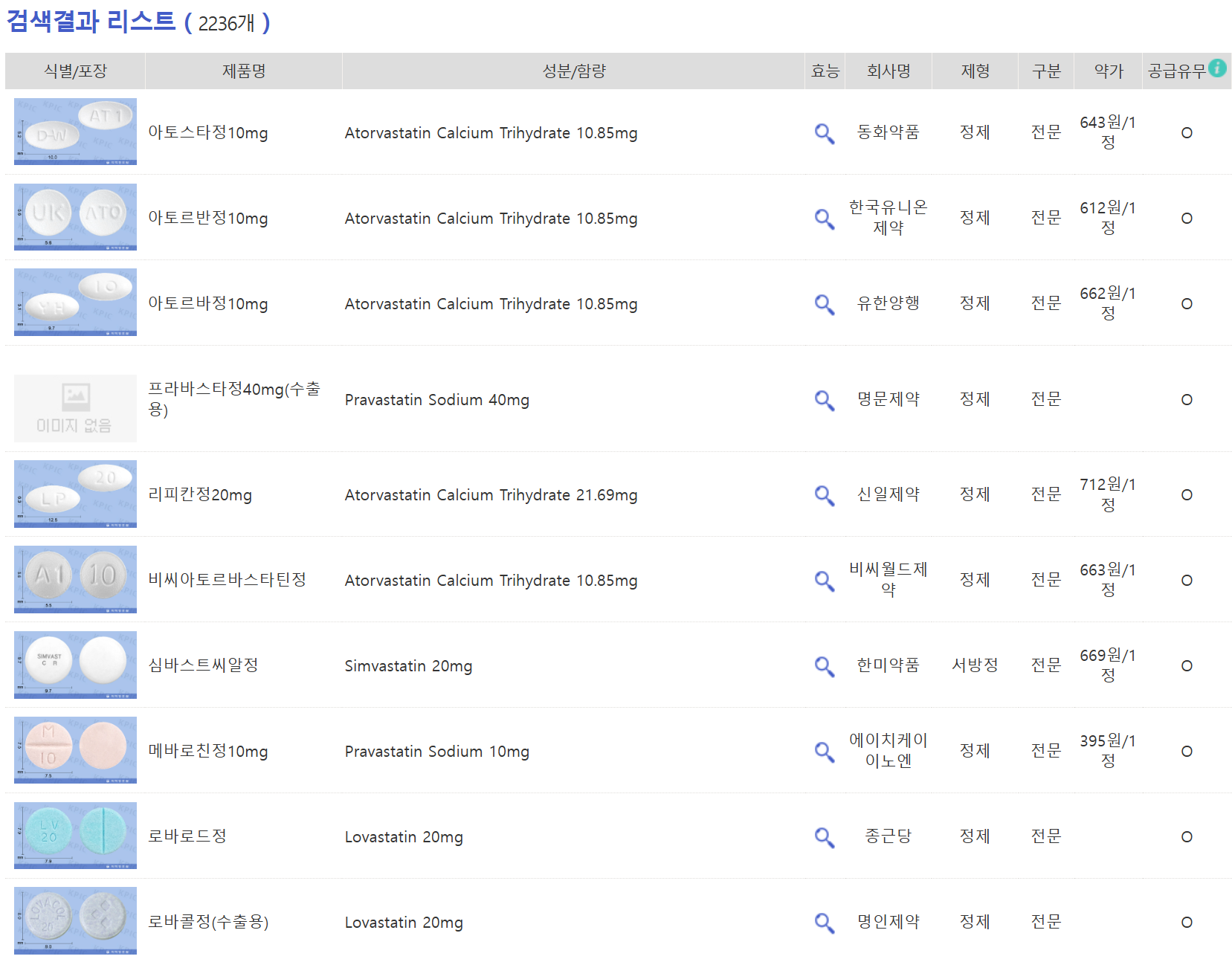Image resolution: width=1232 pixels, height=962 pixels.
Task: View pill image of 아토스타정10mg
Action: [x=75, y=132]
